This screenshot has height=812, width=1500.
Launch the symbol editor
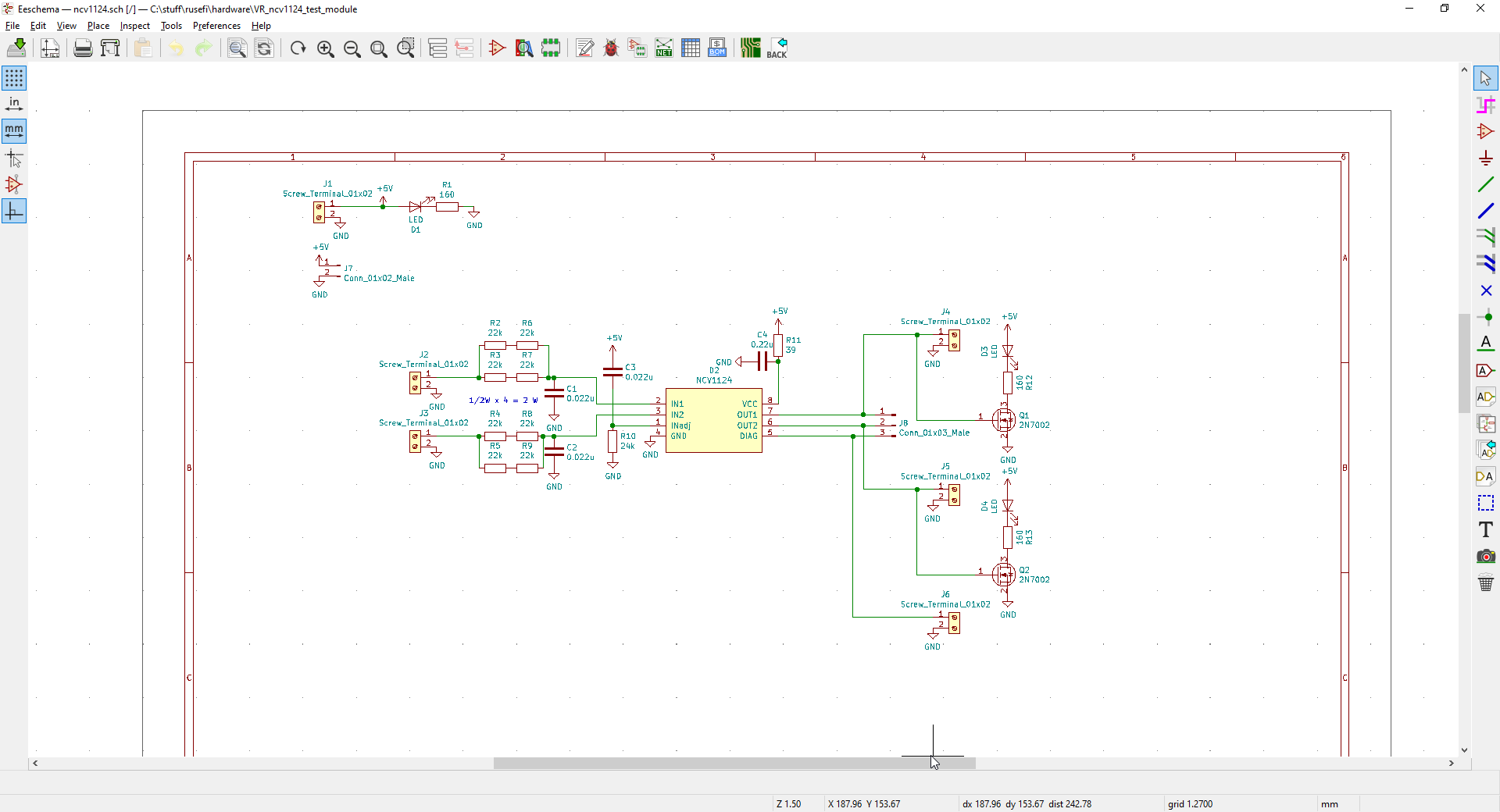point(497,48)
